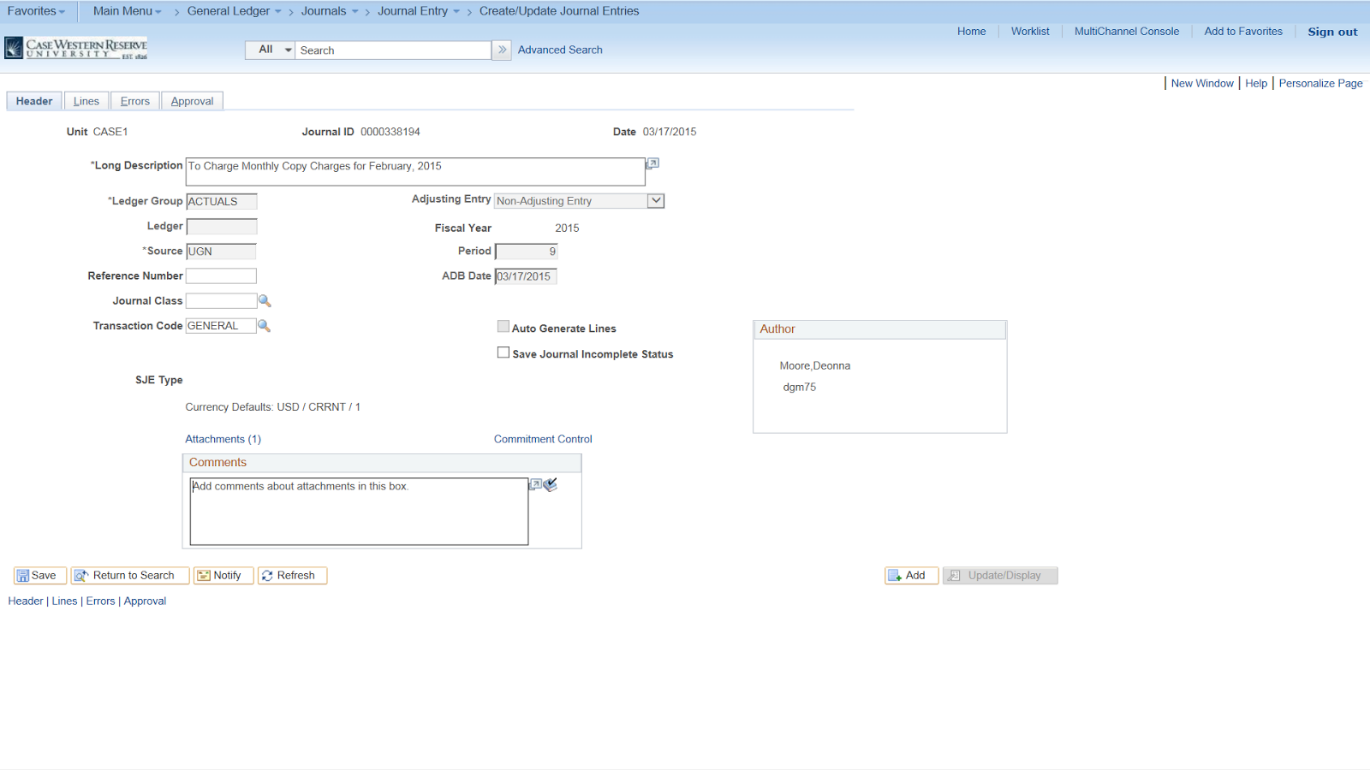Expand the Long Description in a popup window

pos(651,161)
